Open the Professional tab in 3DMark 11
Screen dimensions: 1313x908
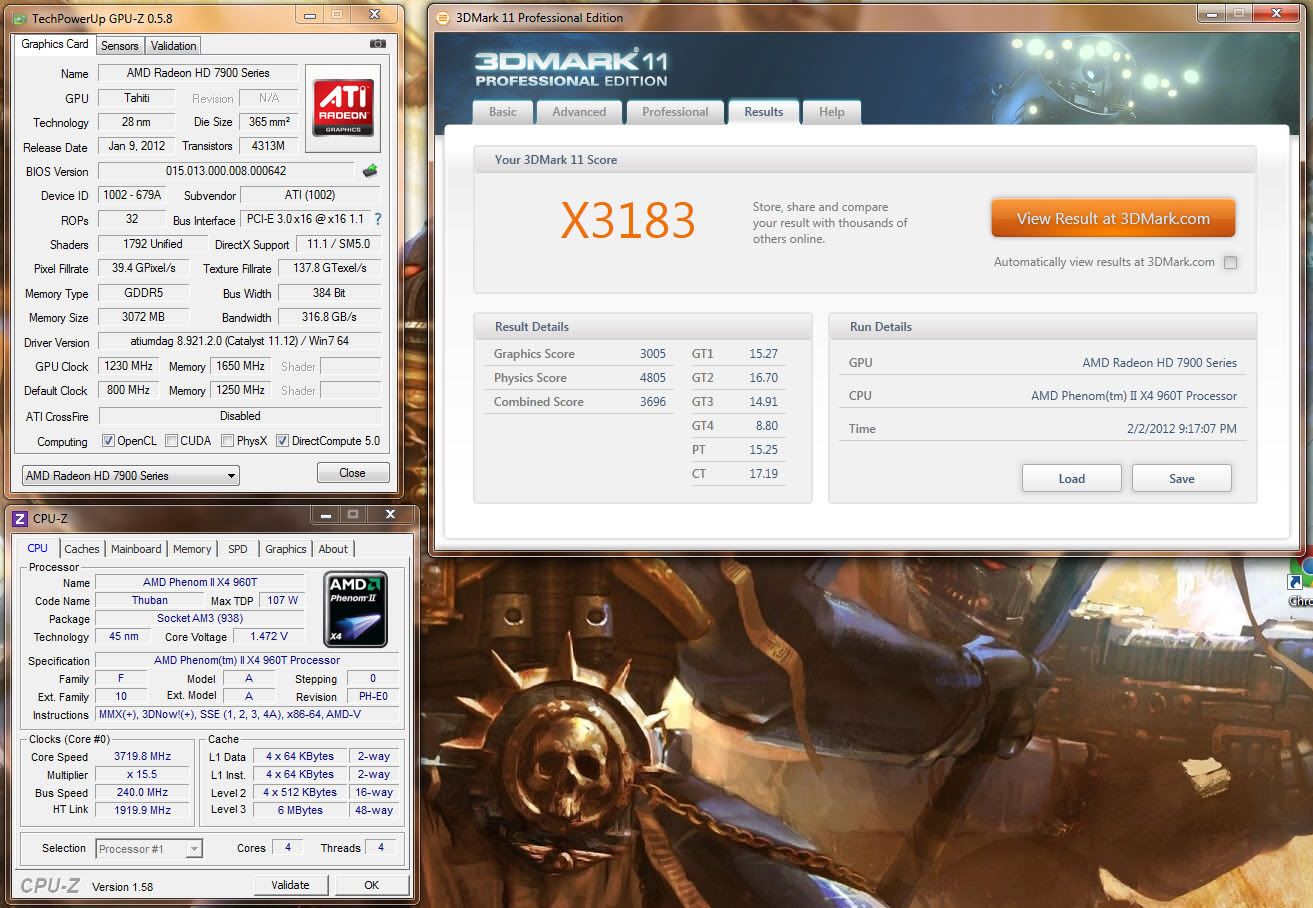(x=675, y=112)
